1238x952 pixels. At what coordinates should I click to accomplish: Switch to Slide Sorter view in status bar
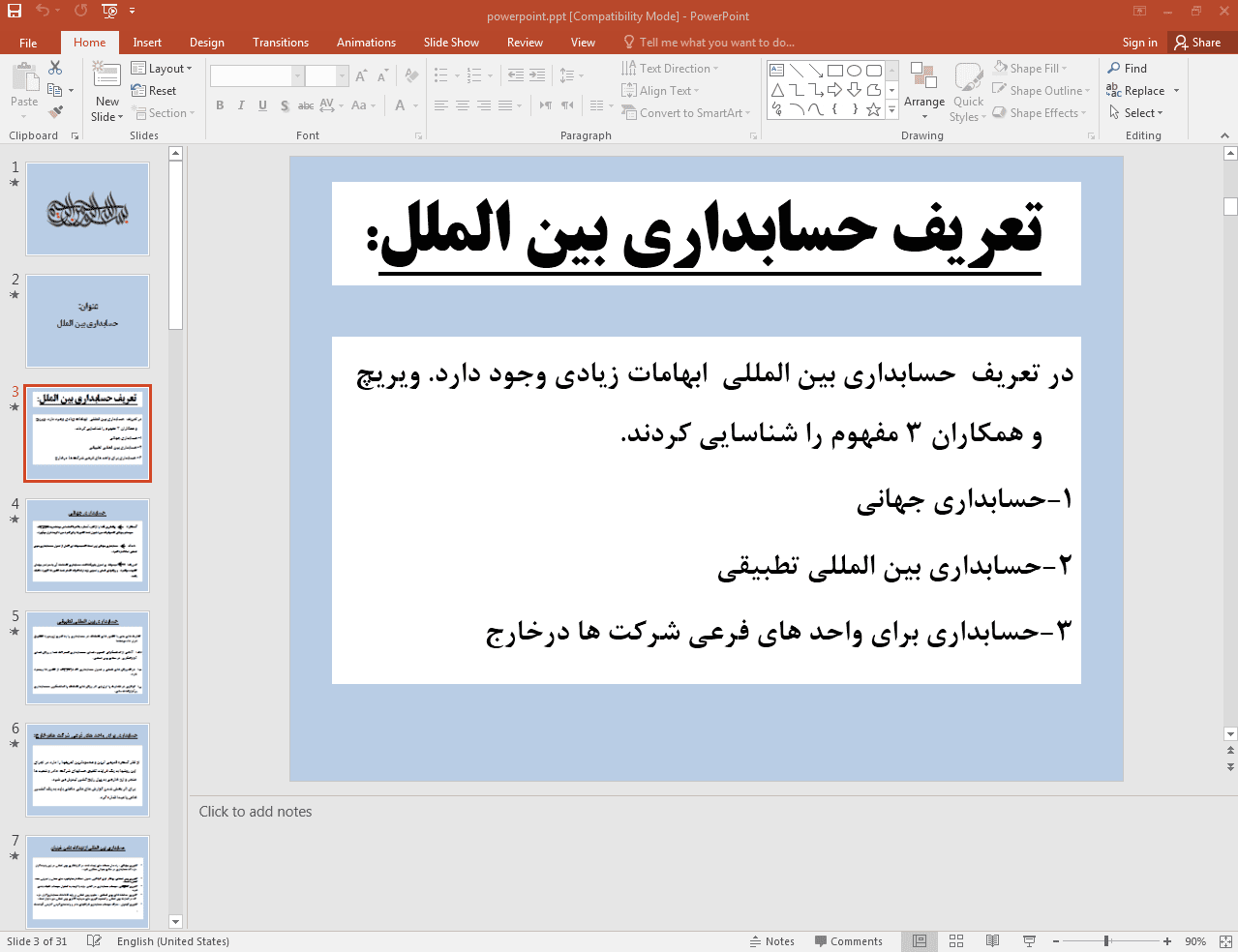pyautogui.click(x=956, y=941)
